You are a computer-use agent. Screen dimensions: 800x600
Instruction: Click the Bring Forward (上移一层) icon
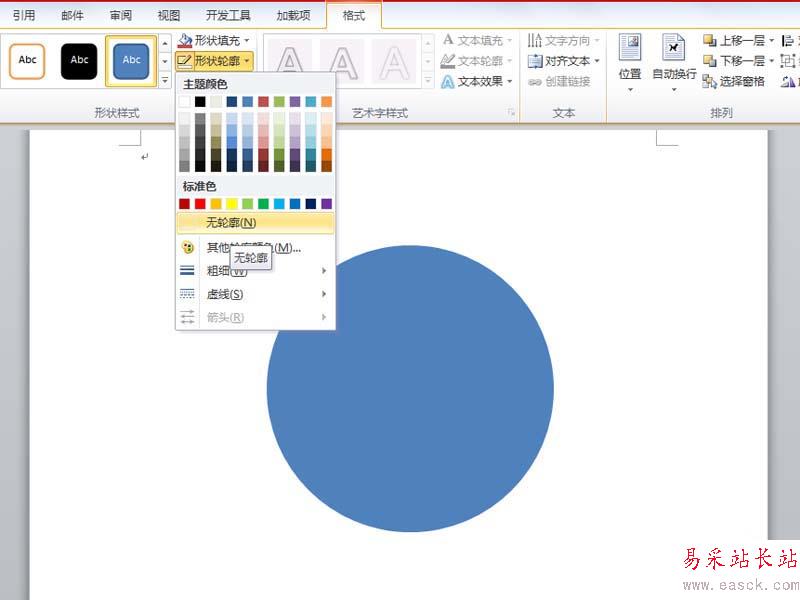(x=709, y=40)
